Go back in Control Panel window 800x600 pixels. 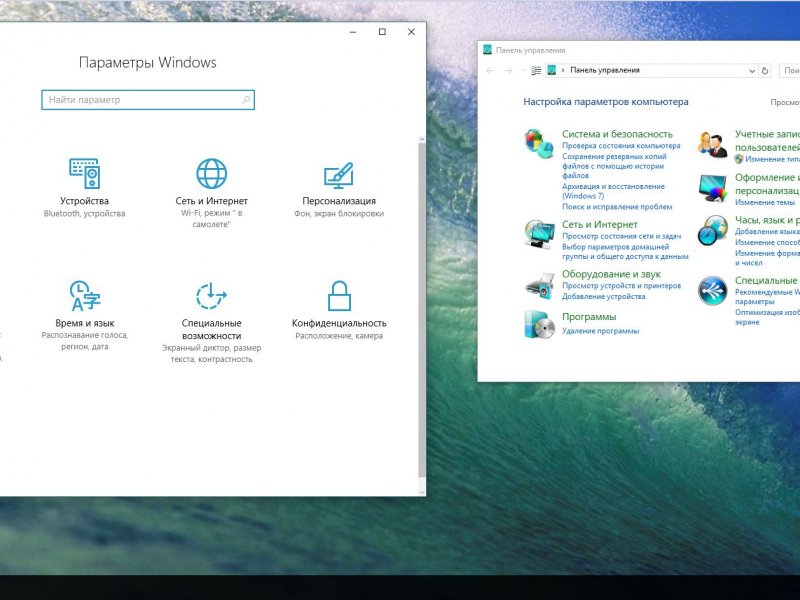pyautogui.click(x=490, y=70)
